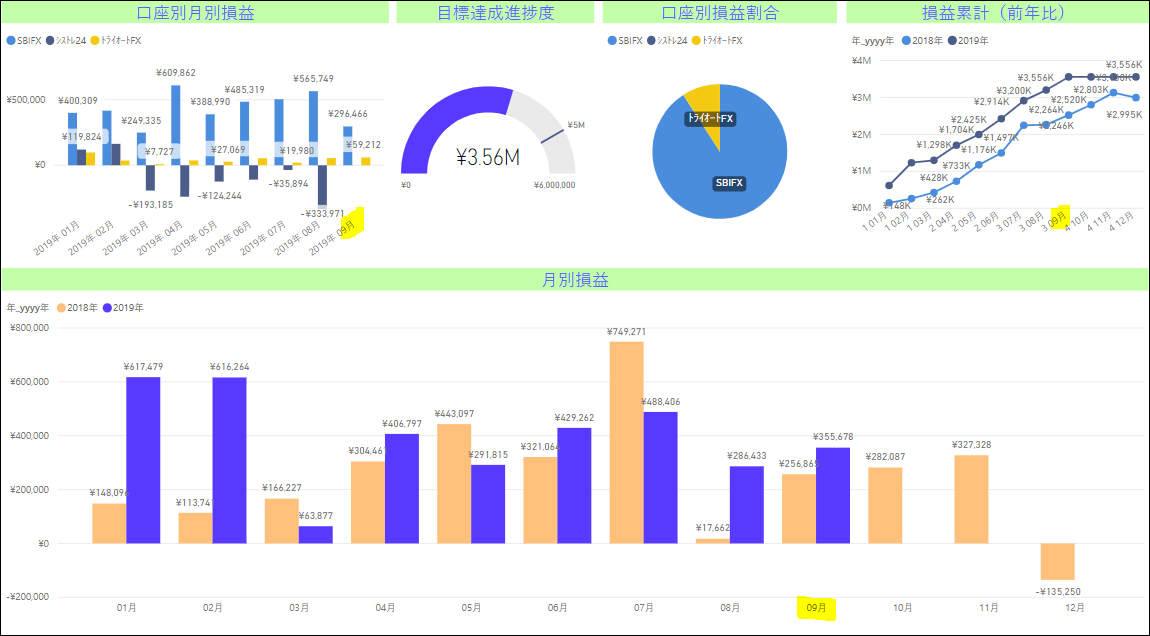This screenshot has height=636, width=1150.
Task: Select the 2018年 bar for 01月 (¥148,096)
Action: click(x=109, y=523)
